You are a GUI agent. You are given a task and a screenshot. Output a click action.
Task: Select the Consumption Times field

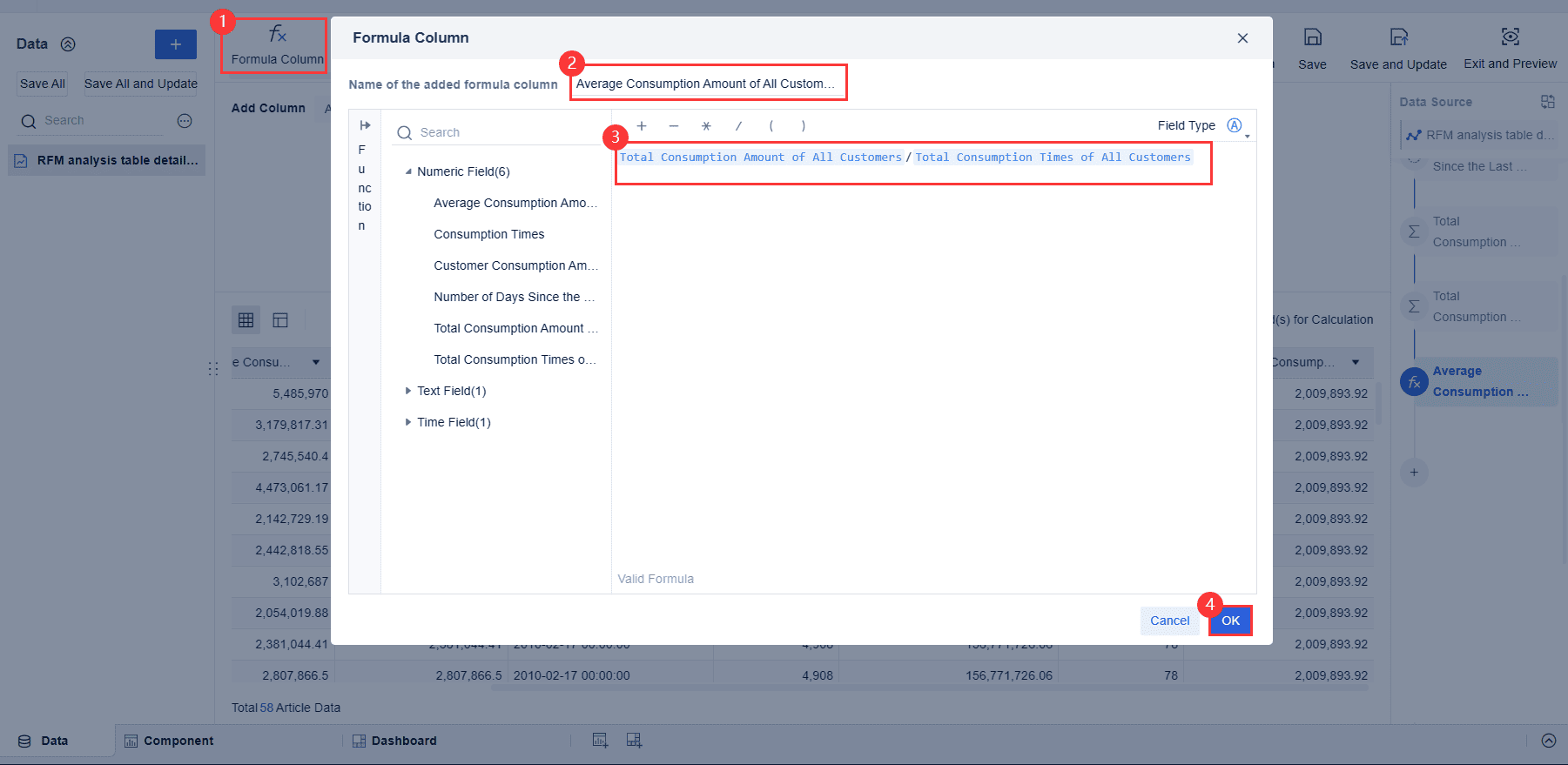tap(489, 234)
